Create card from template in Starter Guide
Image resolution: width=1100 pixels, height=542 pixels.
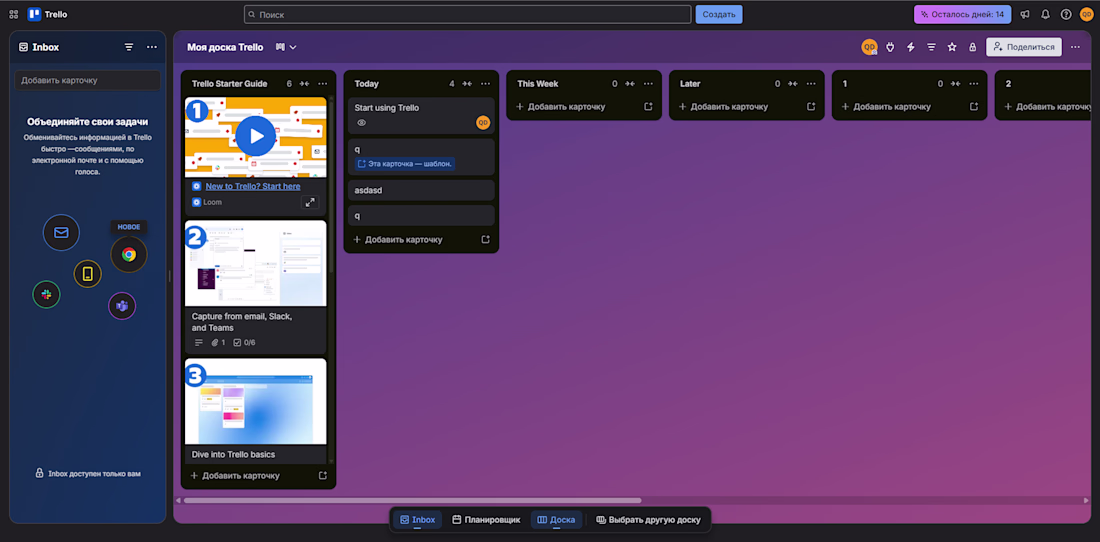[x=323, y=475]
